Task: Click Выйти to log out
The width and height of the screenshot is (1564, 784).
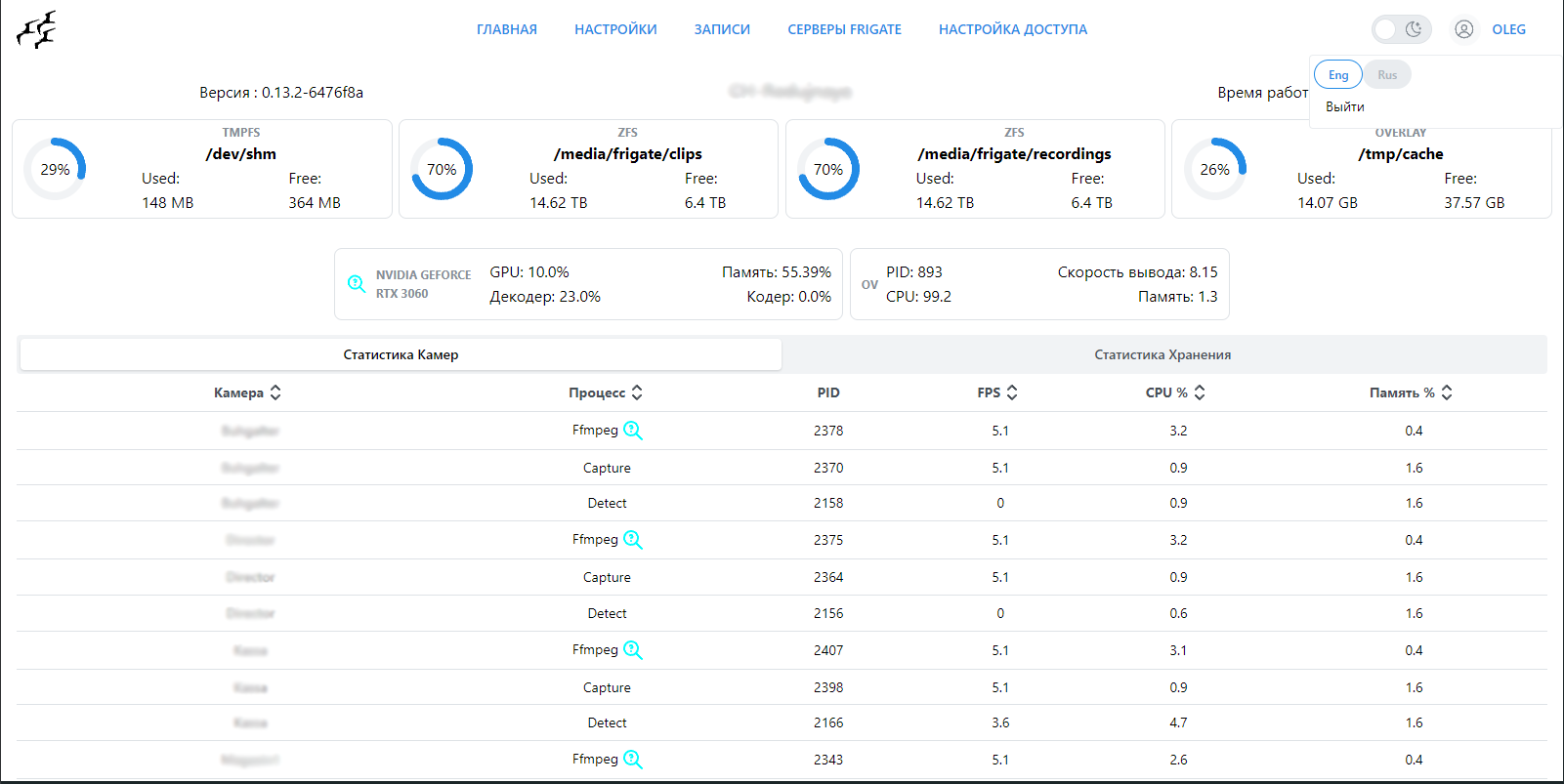Action: pyautogui.click(x=1344, y=106)
